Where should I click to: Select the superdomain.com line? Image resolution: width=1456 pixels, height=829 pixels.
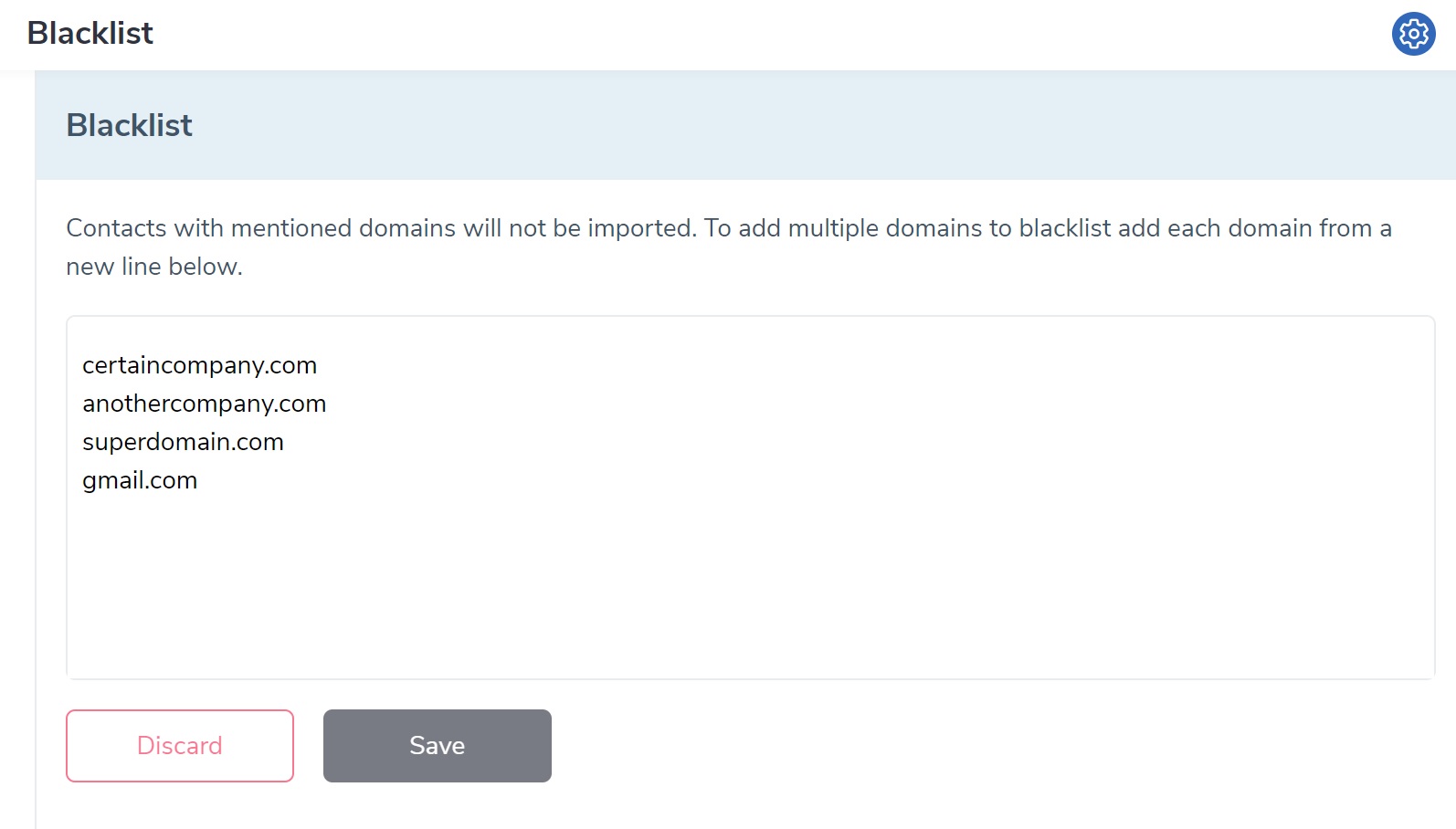(x=183, y=442)
